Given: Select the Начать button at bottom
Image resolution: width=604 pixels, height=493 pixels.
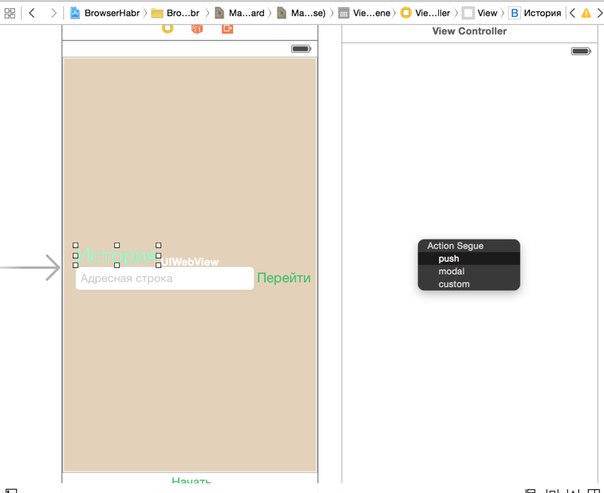Looking at the screenshot, I should (191, 480).
